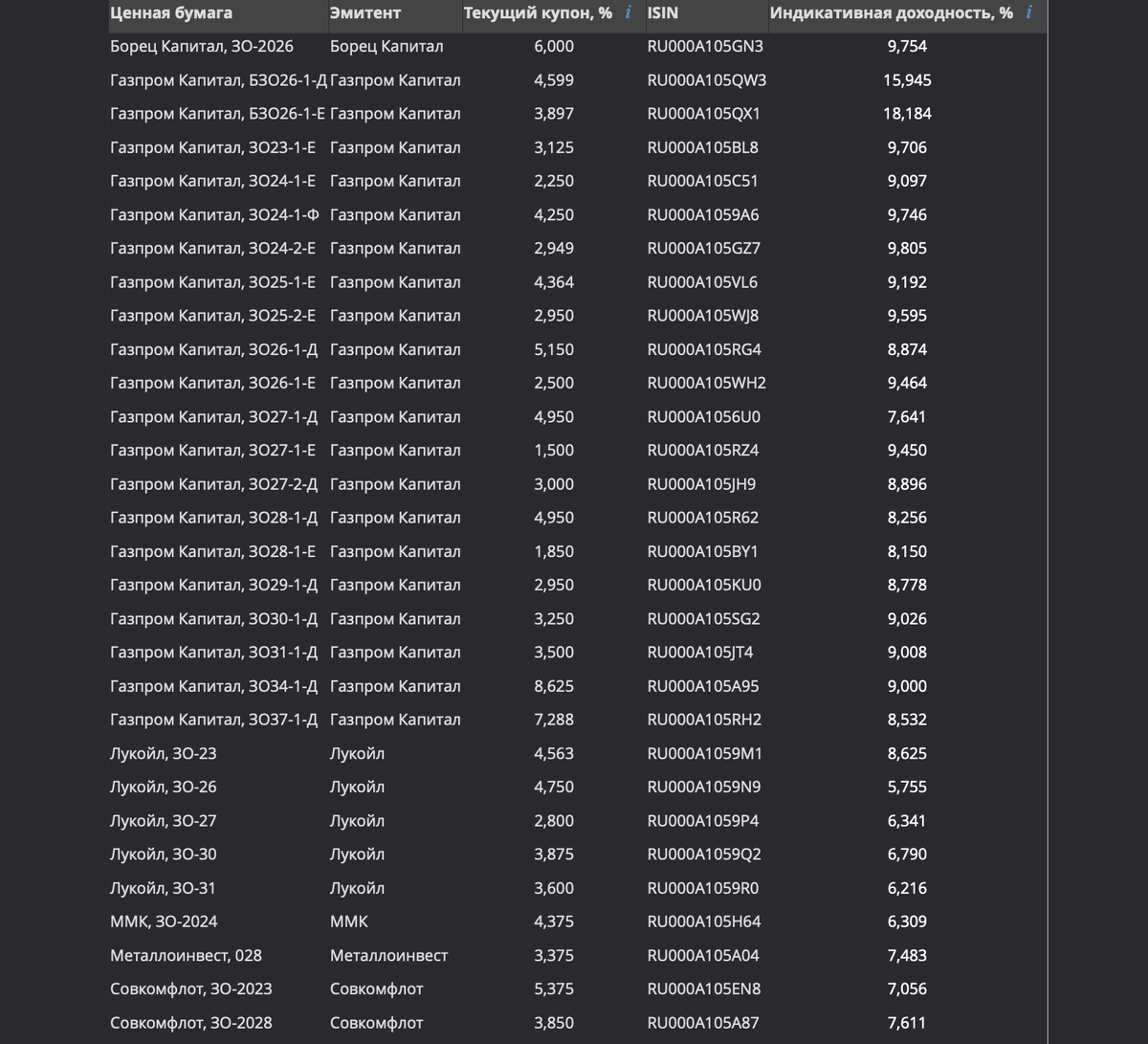1148x1044 pixels.
Task: Click coupon value 8,625 for ЗО34-1-Д
Action: click(554, 686)
